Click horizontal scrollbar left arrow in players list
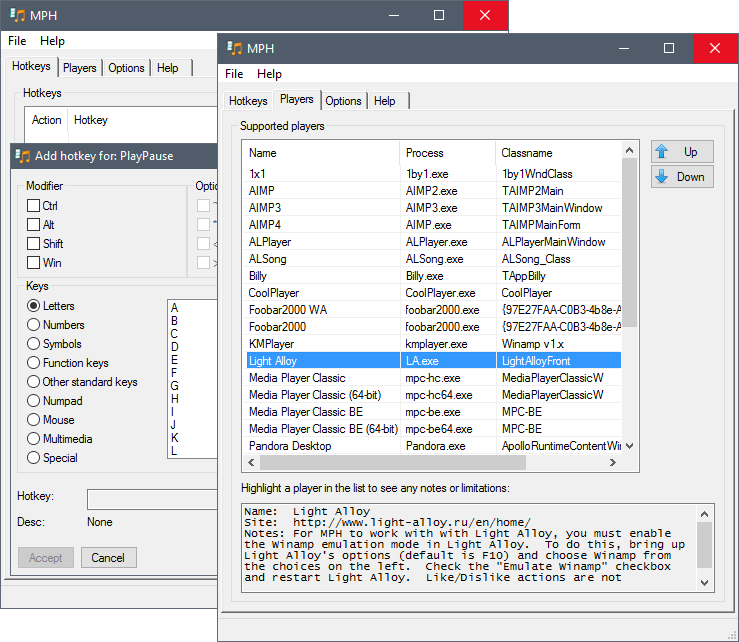This screenshot has width=739, height=642. [x=251, y=462]
